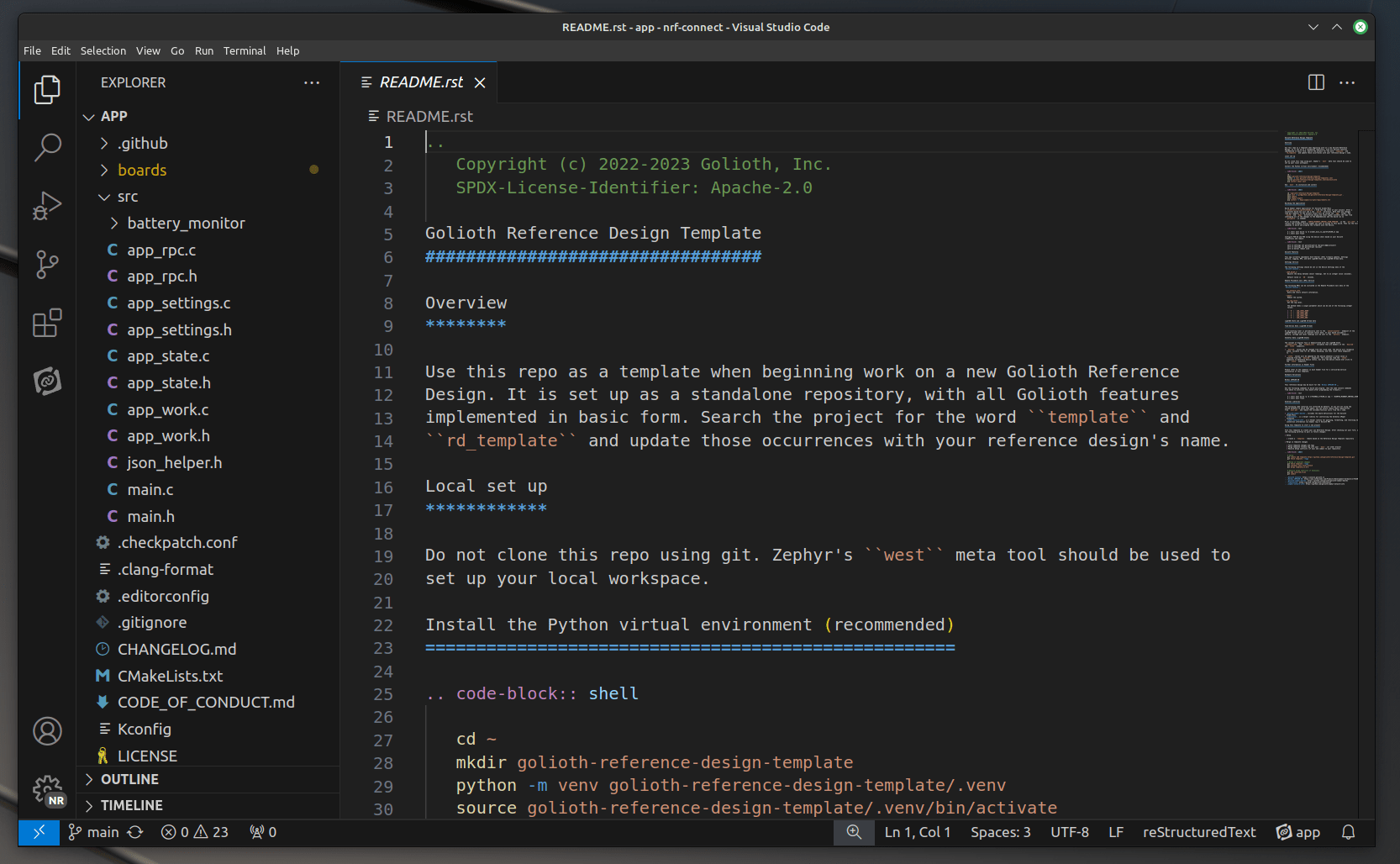
Task: Collapse the src folder
Action: click(208, 196)
